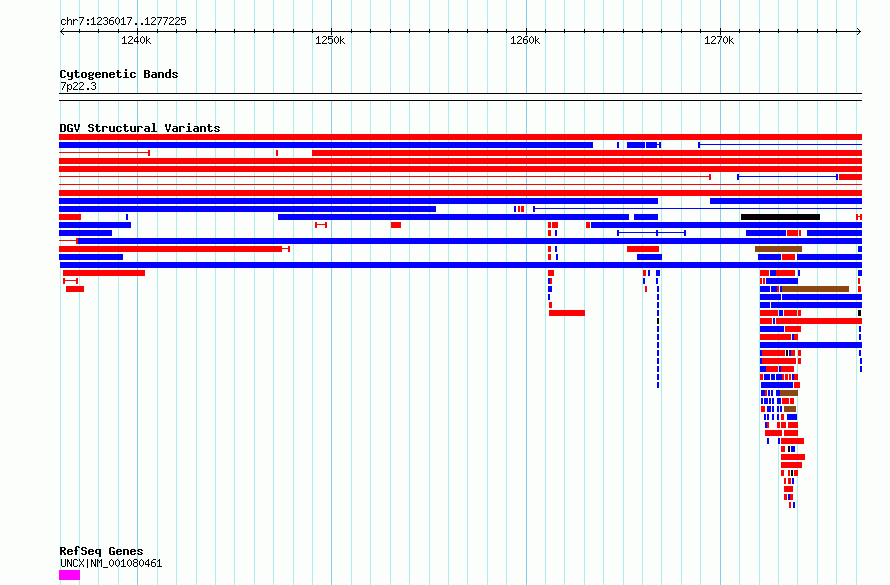Viewport: 890px width, 585px height.
Task: Select the small red block under the tiny red bracket
Action: (x=75, y=289)
